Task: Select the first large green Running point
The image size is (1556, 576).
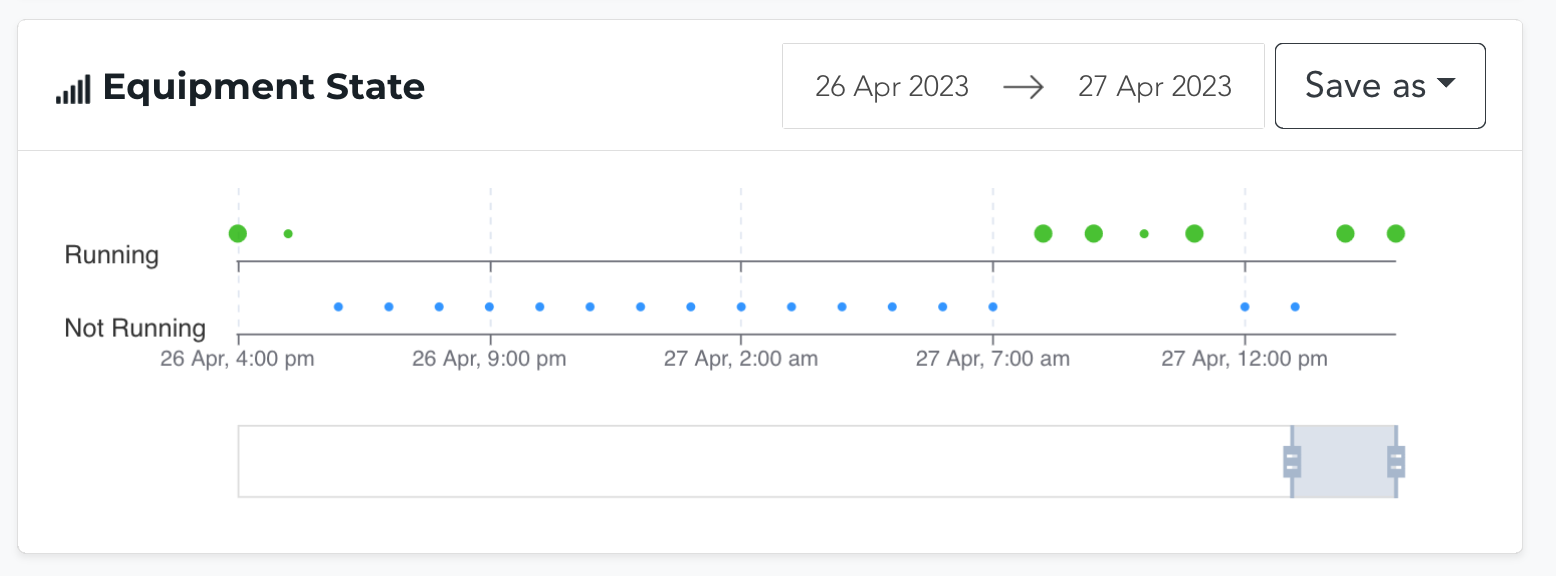Action: coord(237,234)
